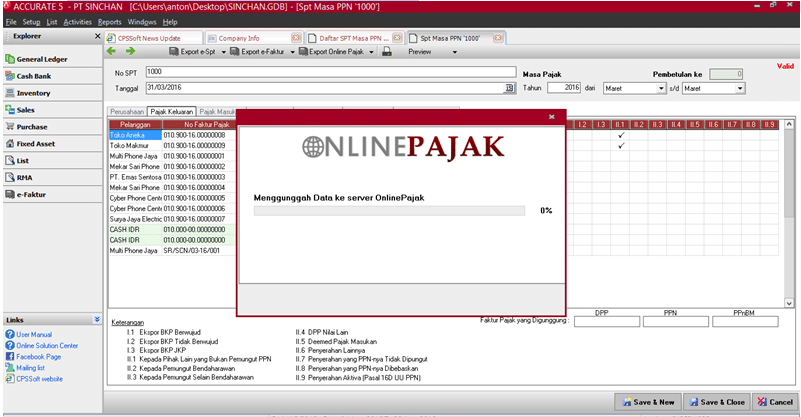Open the RMA module
801x417 pixels.
tap(24, 177)
